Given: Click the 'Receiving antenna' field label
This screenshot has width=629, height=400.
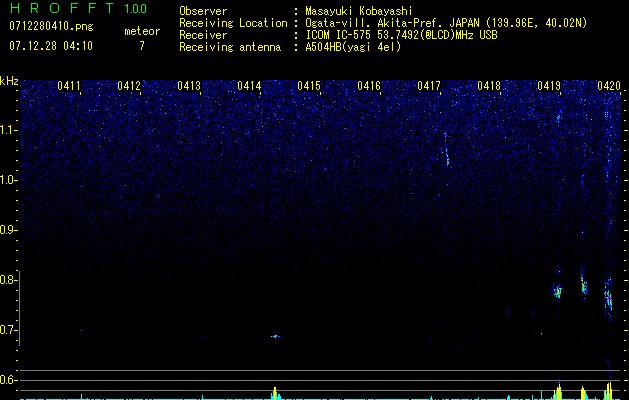Looking at the screenshot, I should [230, 47].
